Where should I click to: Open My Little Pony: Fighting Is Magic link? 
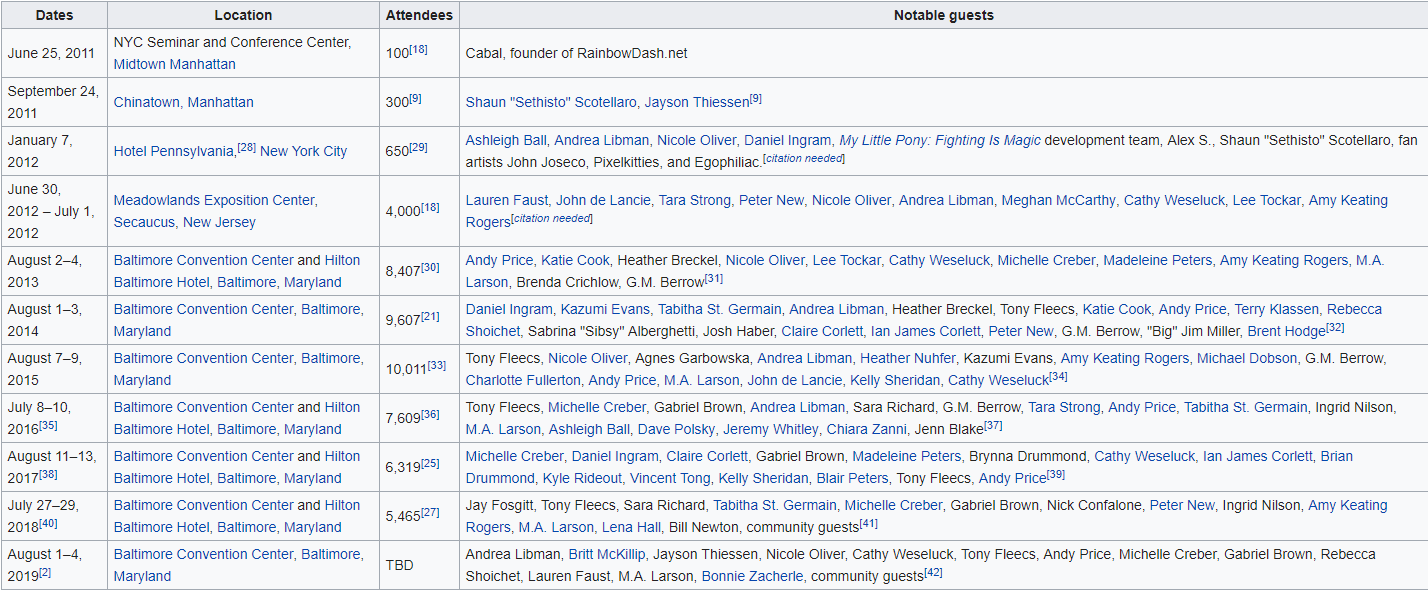point(940,140)
